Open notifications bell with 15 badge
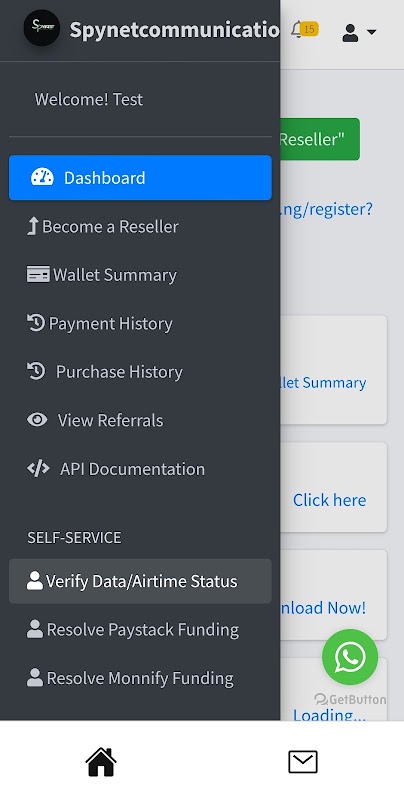Viewport: 404px width, 800px height. [305, 30]
